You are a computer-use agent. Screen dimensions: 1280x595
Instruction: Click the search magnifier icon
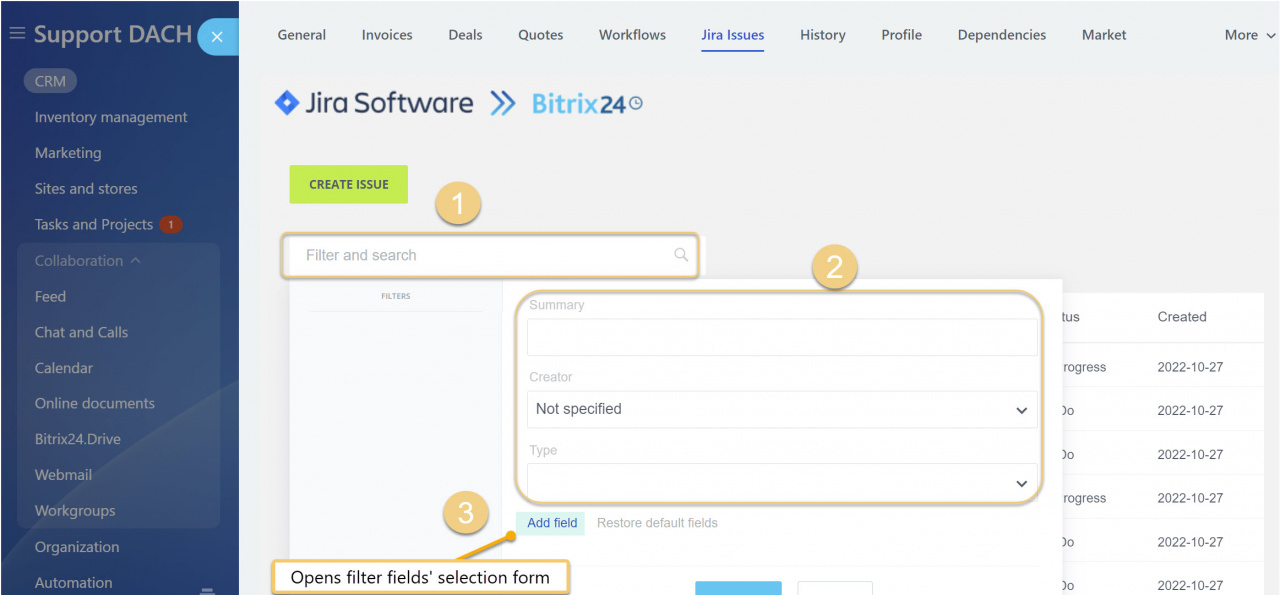point(681,255)
